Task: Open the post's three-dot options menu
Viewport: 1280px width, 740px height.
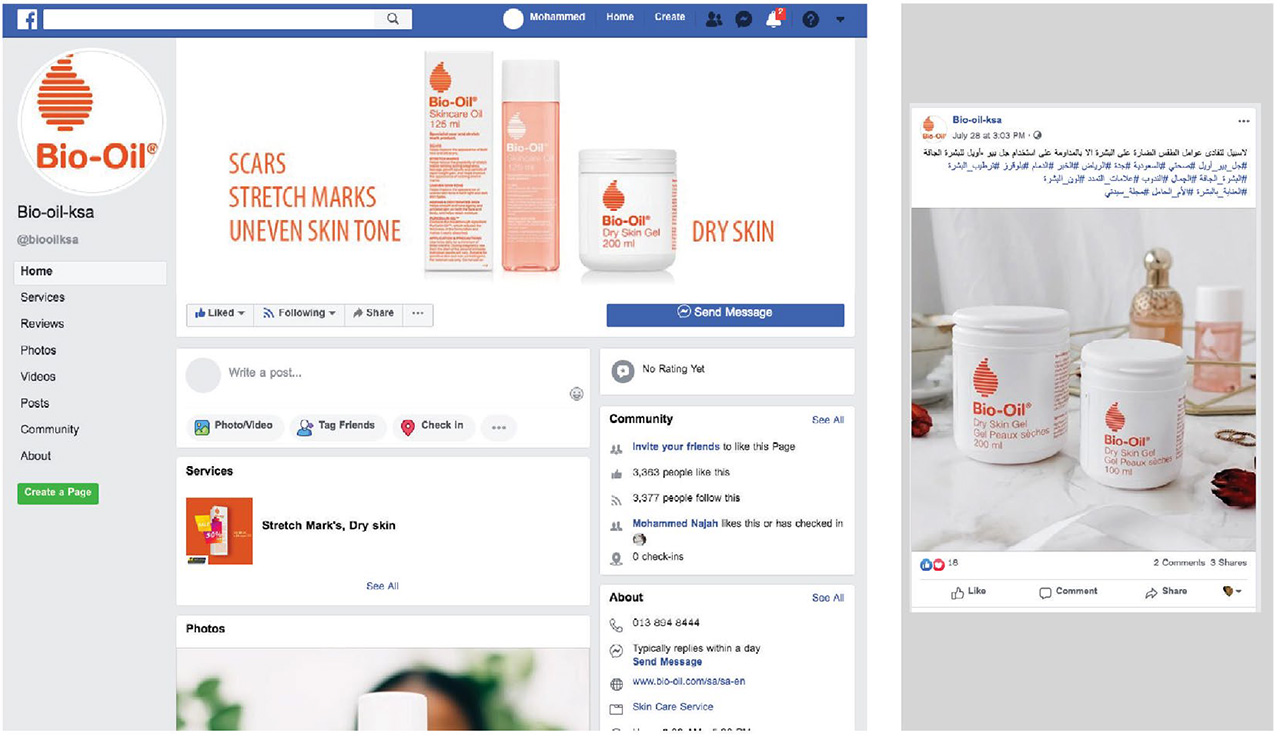Action: tap(1243, 121)
